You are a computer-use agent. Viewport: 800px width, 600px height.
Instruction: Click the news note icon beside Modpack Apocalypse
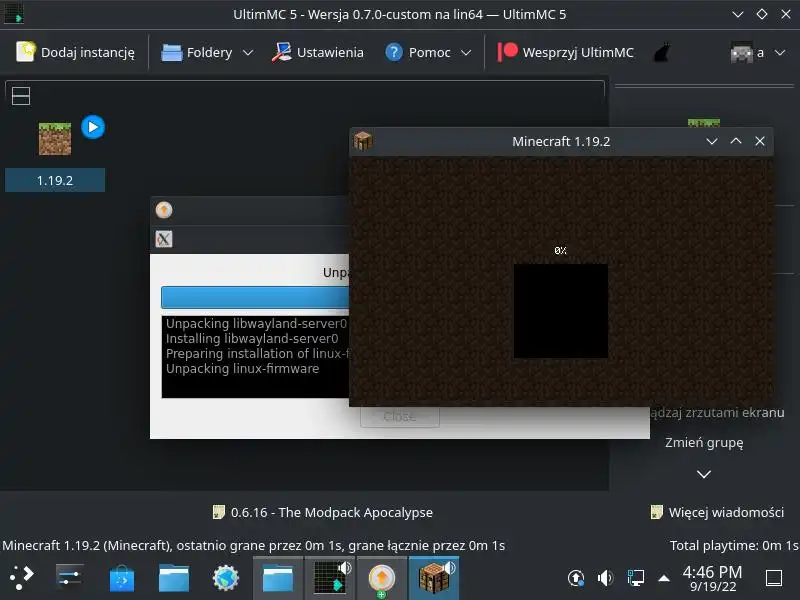[x=218, y=512]
